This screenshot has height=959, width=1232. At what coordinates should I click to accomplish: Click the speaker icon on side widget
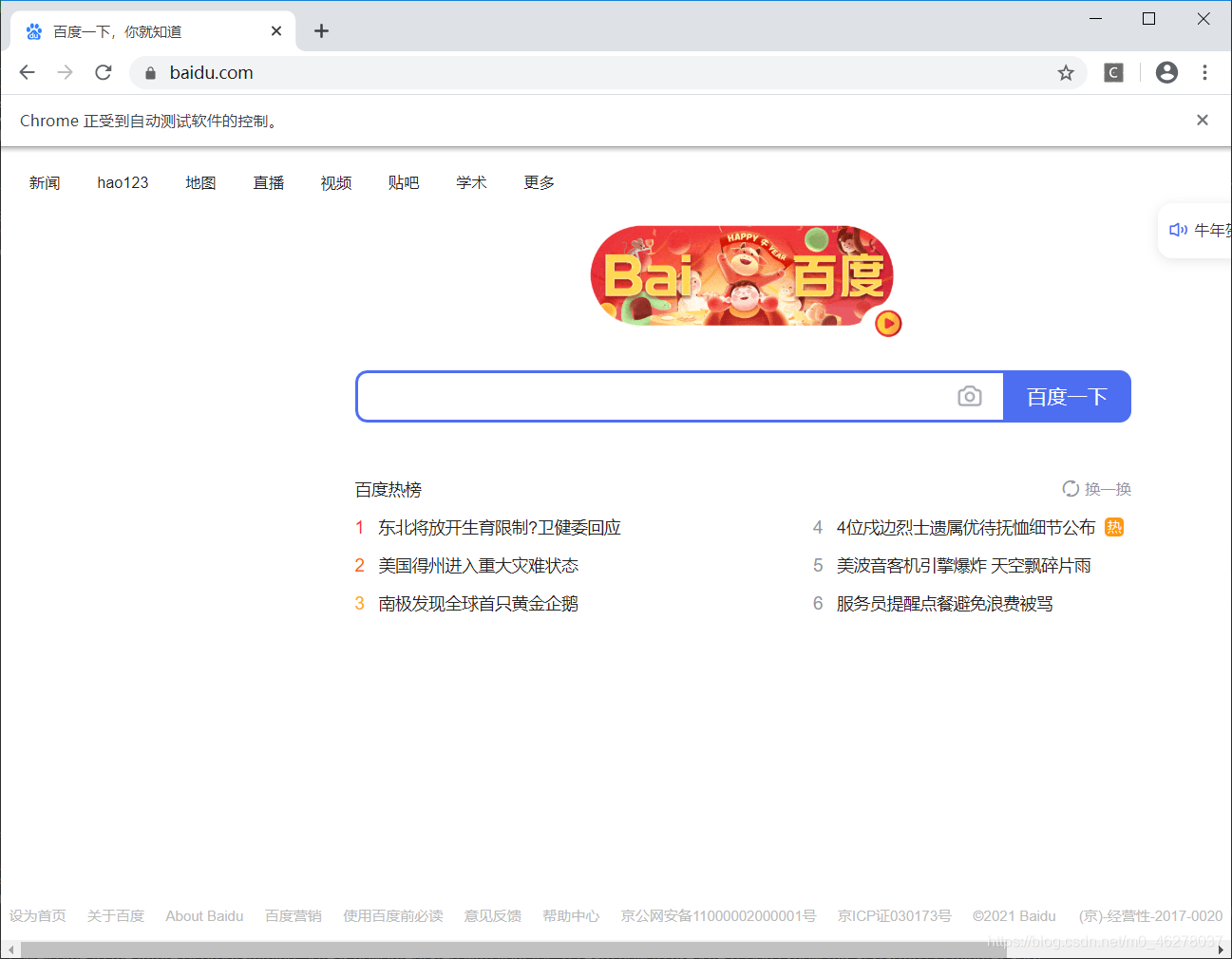[x=1178, y=230]
